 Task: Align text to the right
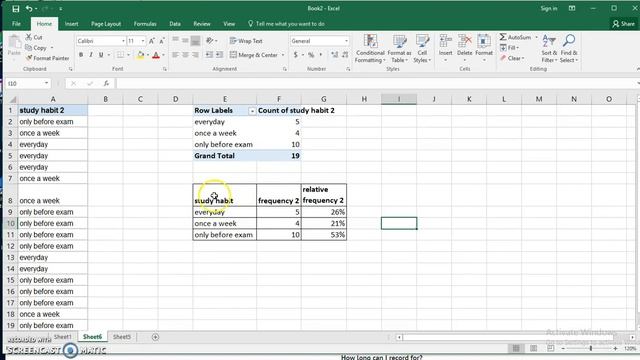[196, 55]
